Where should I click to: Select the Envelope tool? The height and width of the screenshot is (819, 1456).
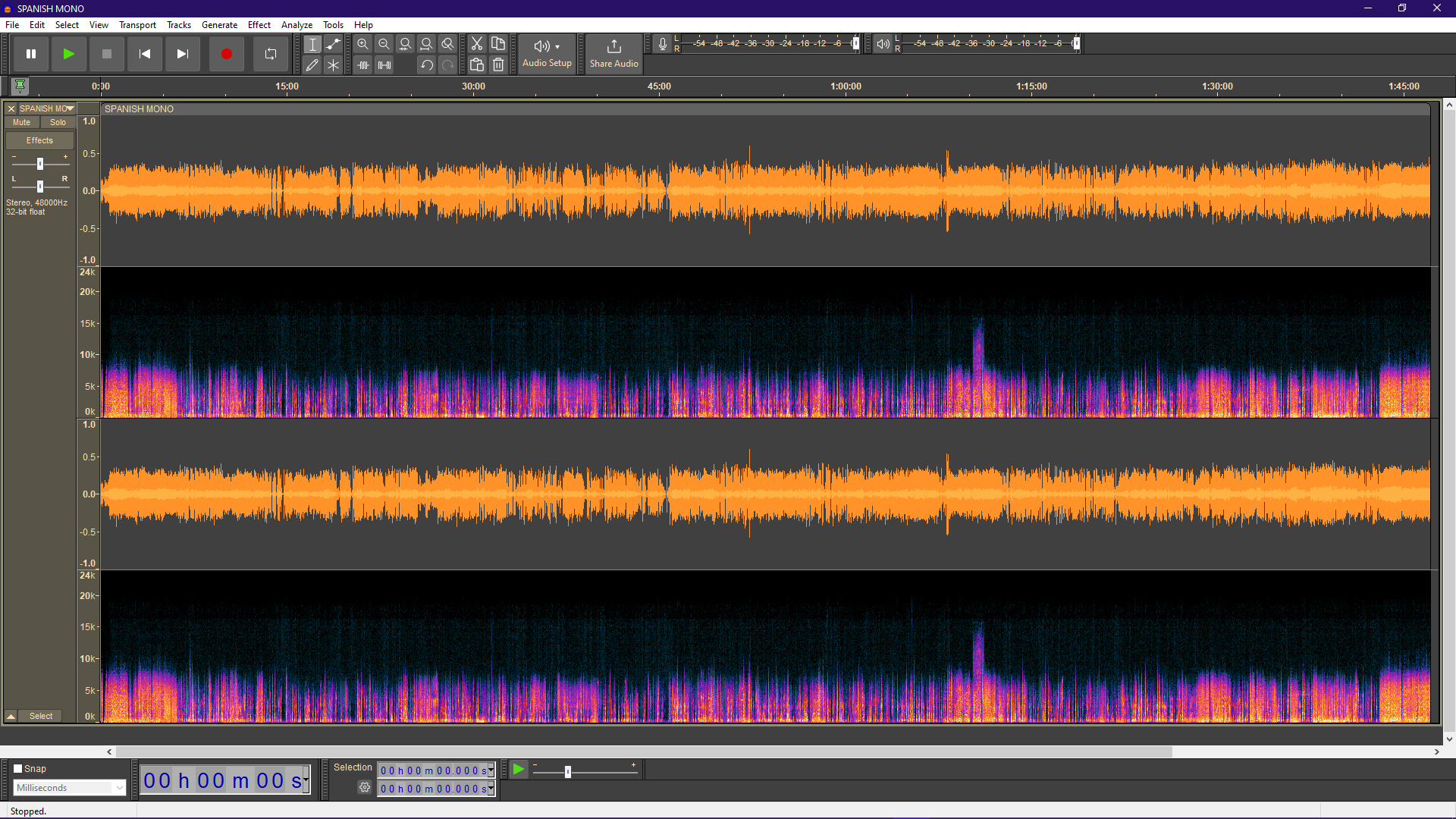tap(334, 44)
